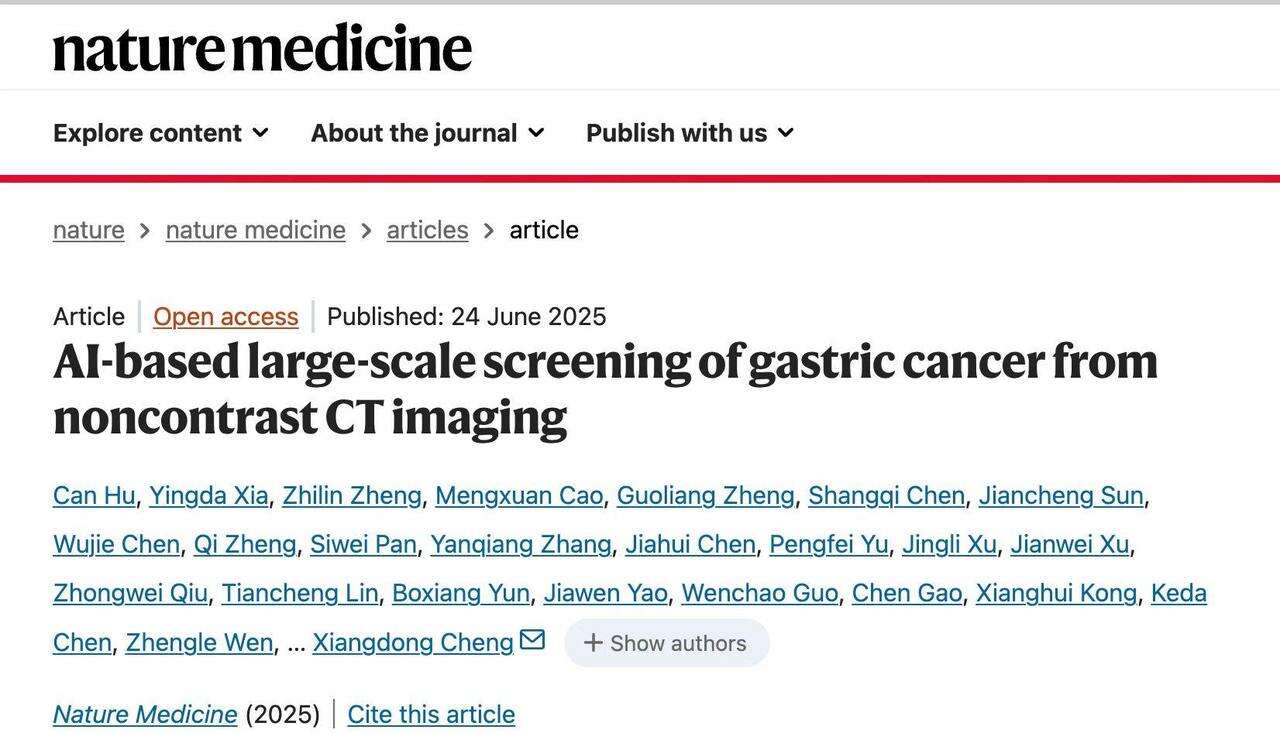Click author Xiangdong Cheng's name
The image size is (1280, 733).
(x=413, y=643)
